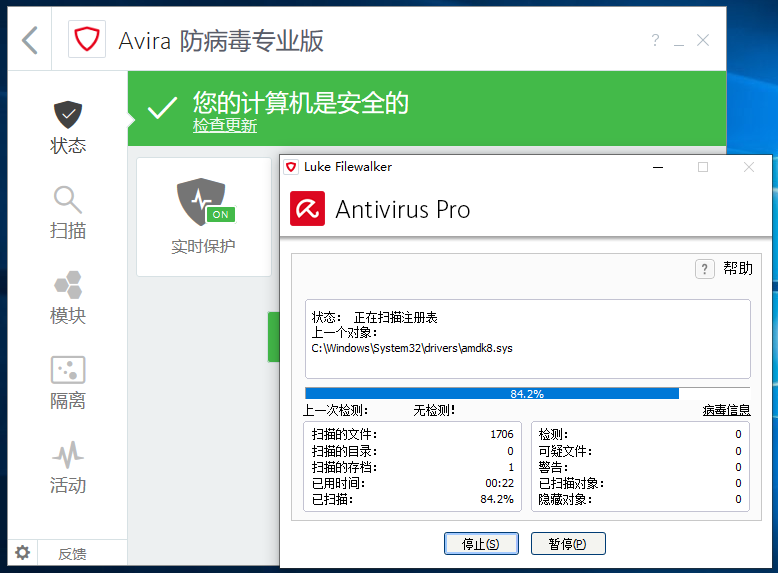778x573 pixels.
Task: Click the scanned files count 1706
Action: pyautogui.click(x=502, y=434)
